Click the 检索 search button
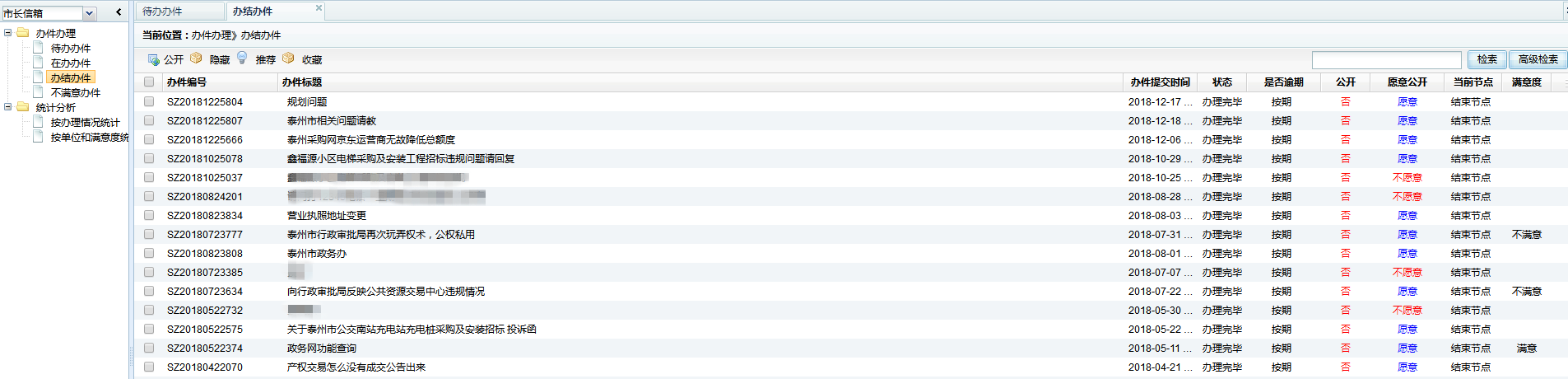This screenshot has width=1568, height=379. [x=1487, y=59]
